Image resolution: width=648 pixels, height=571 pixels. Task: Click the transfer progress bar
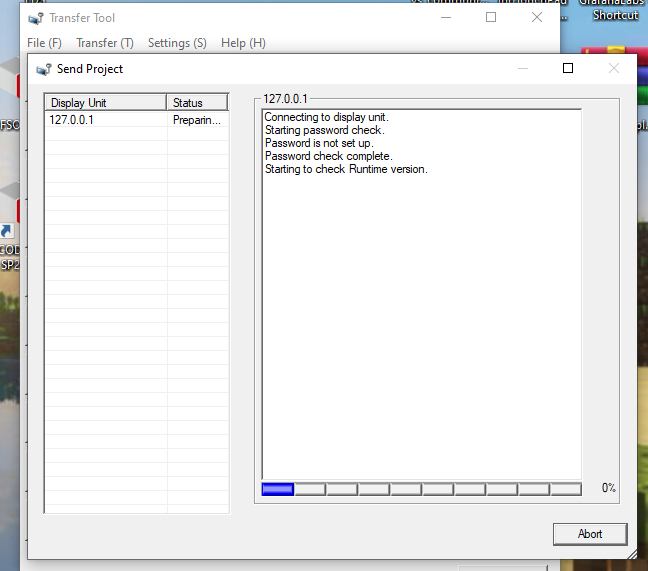coord(421,489)
